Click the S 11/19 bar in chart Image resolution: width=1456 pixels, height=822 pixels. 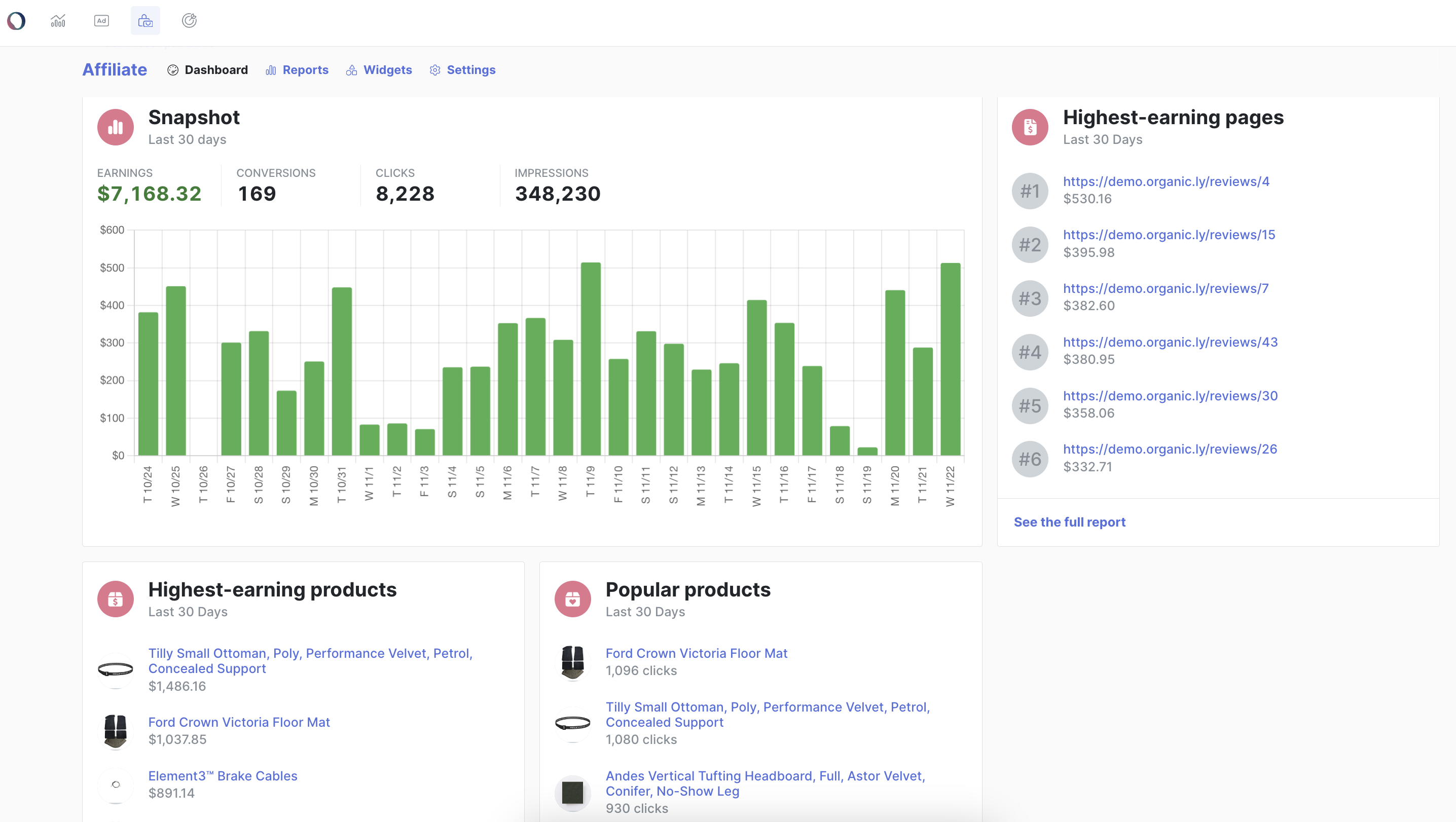(867, 452)
